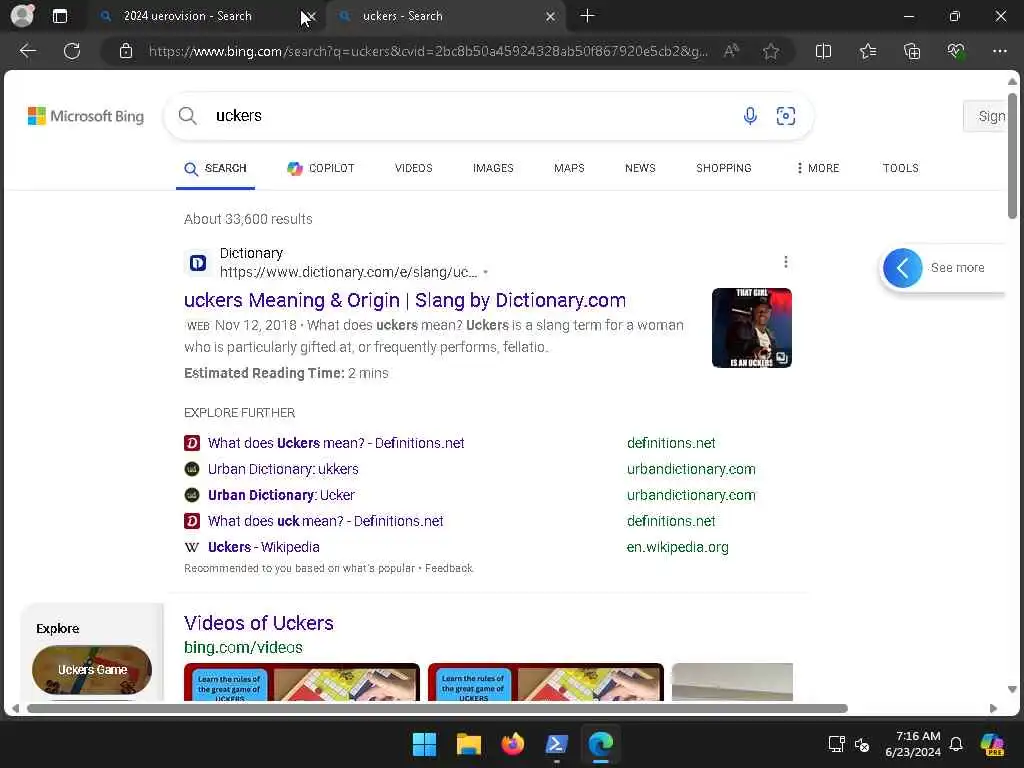Open Edge Settings and more menu
The height and width of the screenshot is (768, 1024).
coord(1000,51)
